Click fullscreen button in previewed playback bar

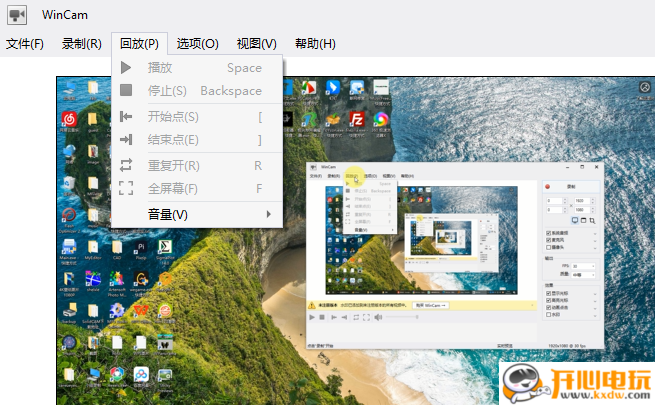(x=366, y=317)
